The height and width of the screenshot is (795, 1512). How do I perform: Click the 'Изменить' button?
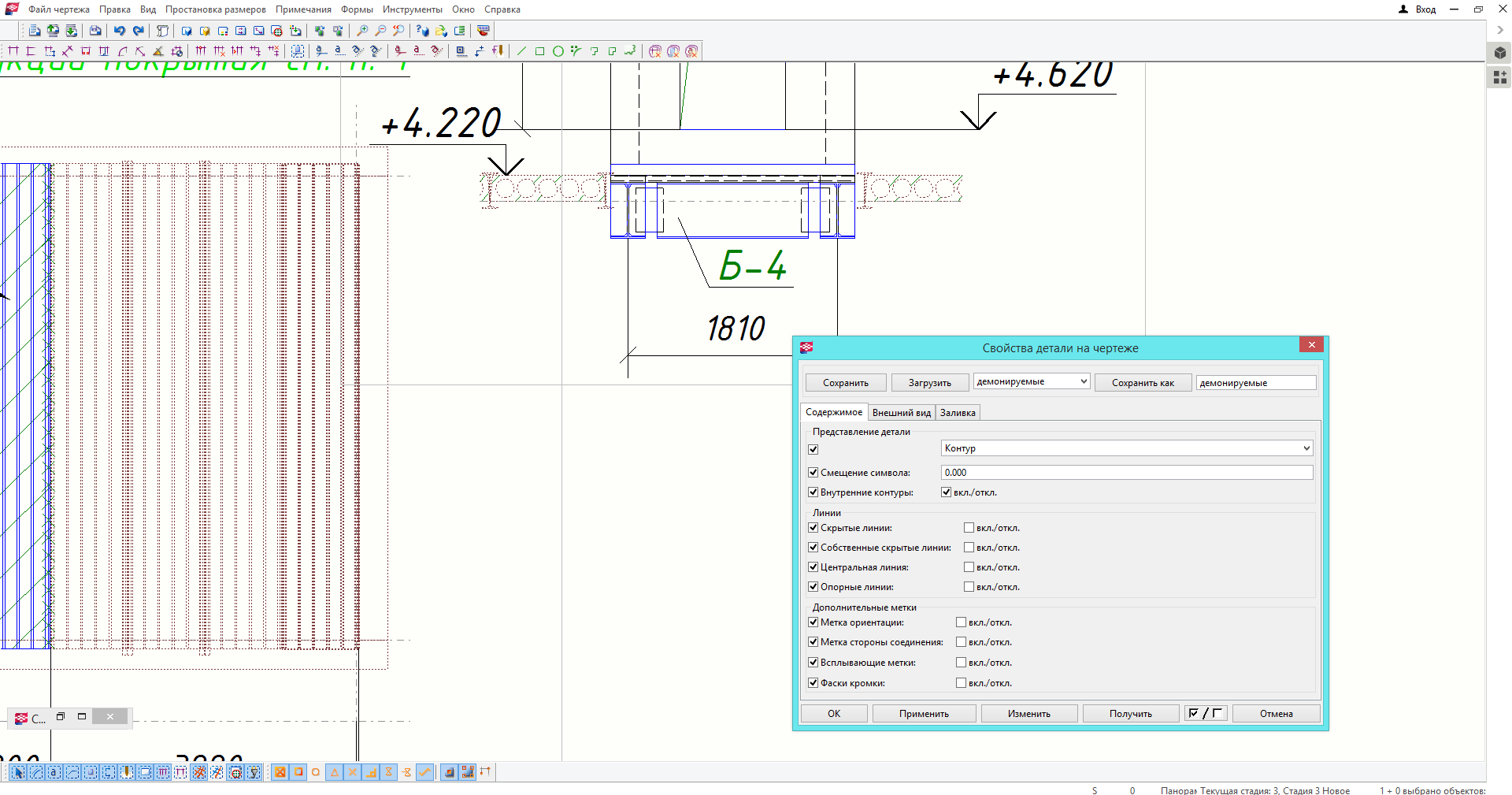1028,714
